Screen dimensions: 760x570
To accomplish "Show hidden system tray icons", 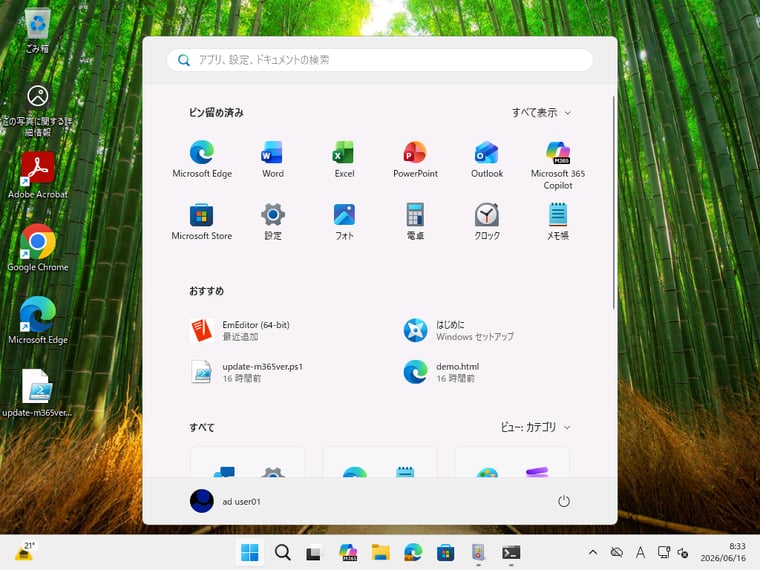I will click(x=593, y=552).
